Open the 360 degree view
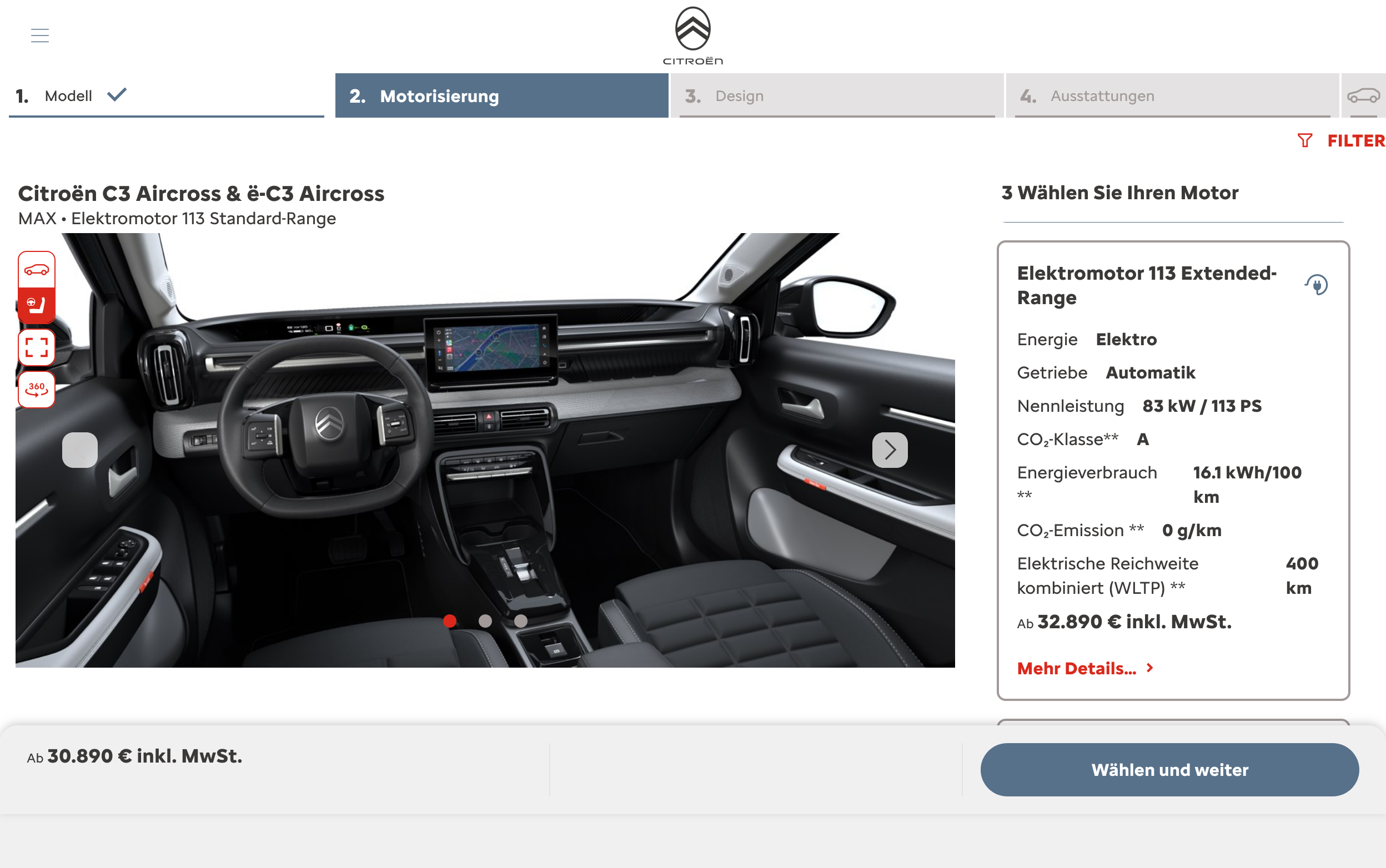 (37, 389)
